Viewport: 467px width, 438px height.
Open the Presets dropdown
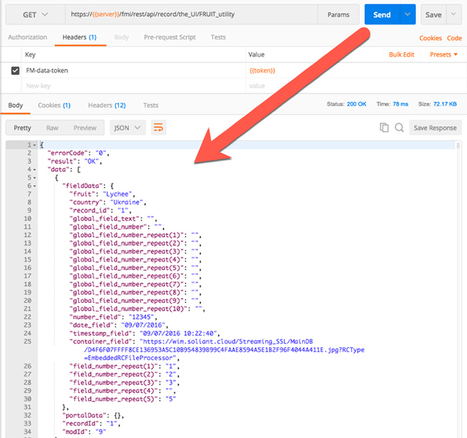coord(443,55)
